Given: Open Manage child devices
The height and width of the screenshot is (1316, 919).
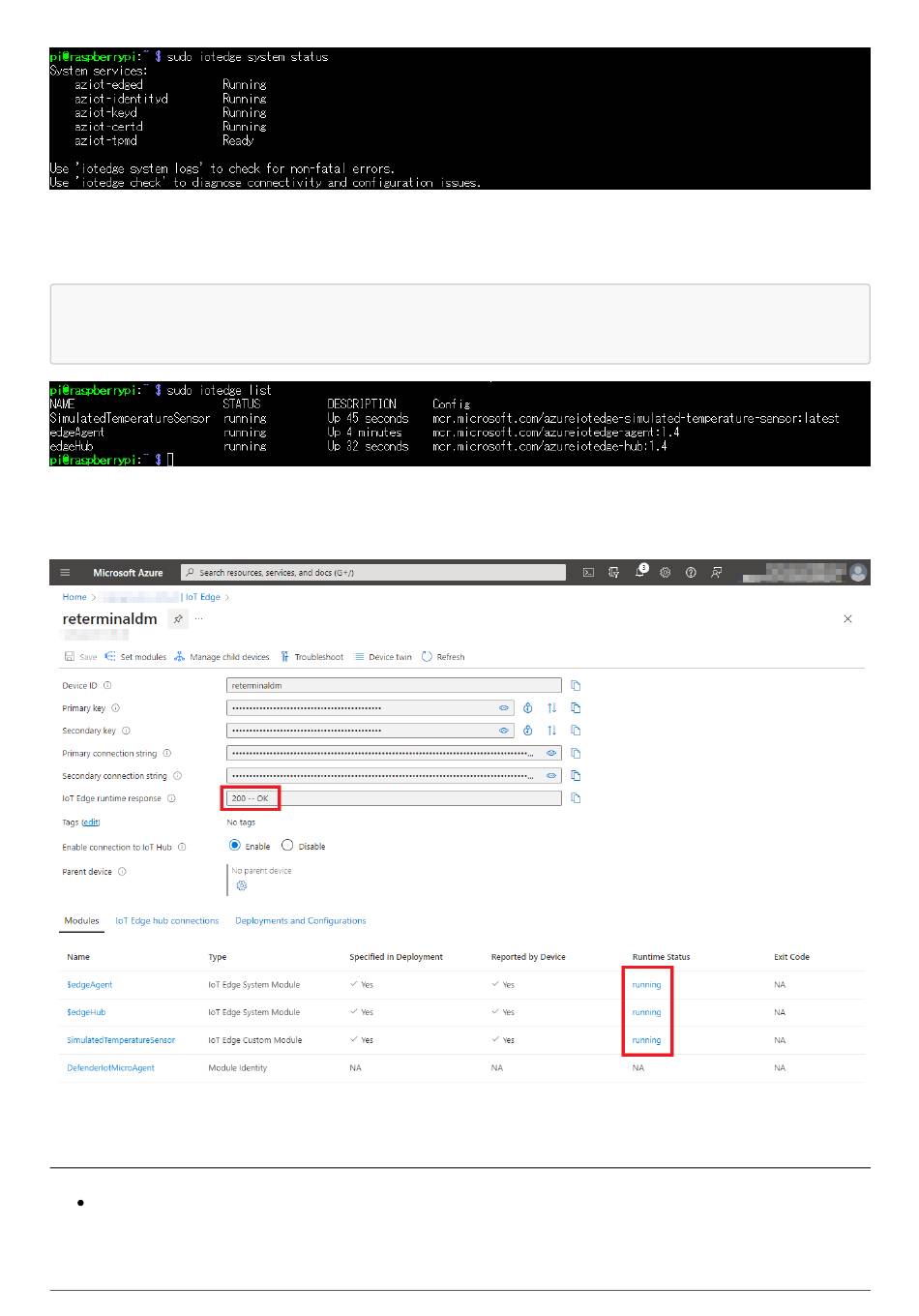Looking at the screenshot, I should point(222,657).
